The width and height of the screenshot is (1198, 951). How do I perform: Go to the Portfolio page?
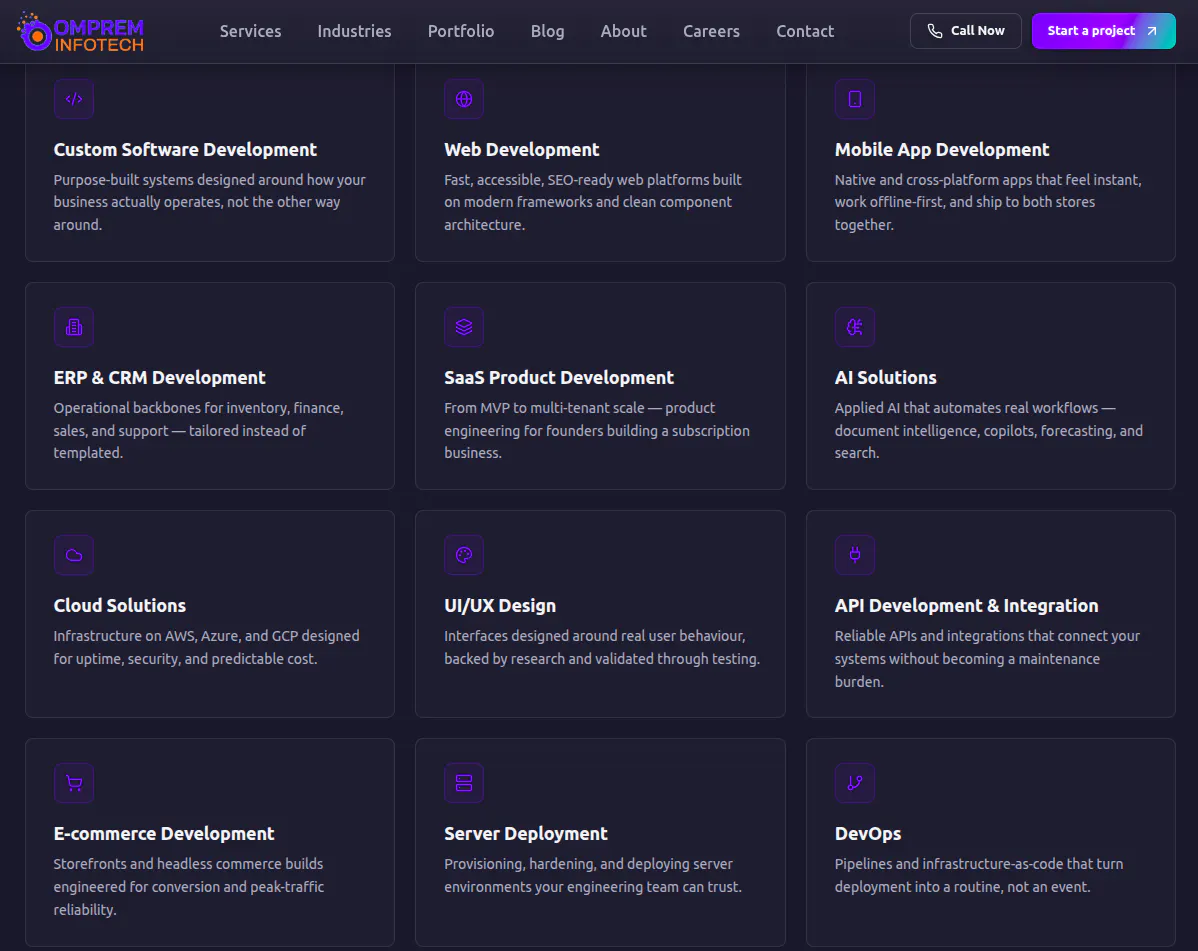tap(461, 31)
